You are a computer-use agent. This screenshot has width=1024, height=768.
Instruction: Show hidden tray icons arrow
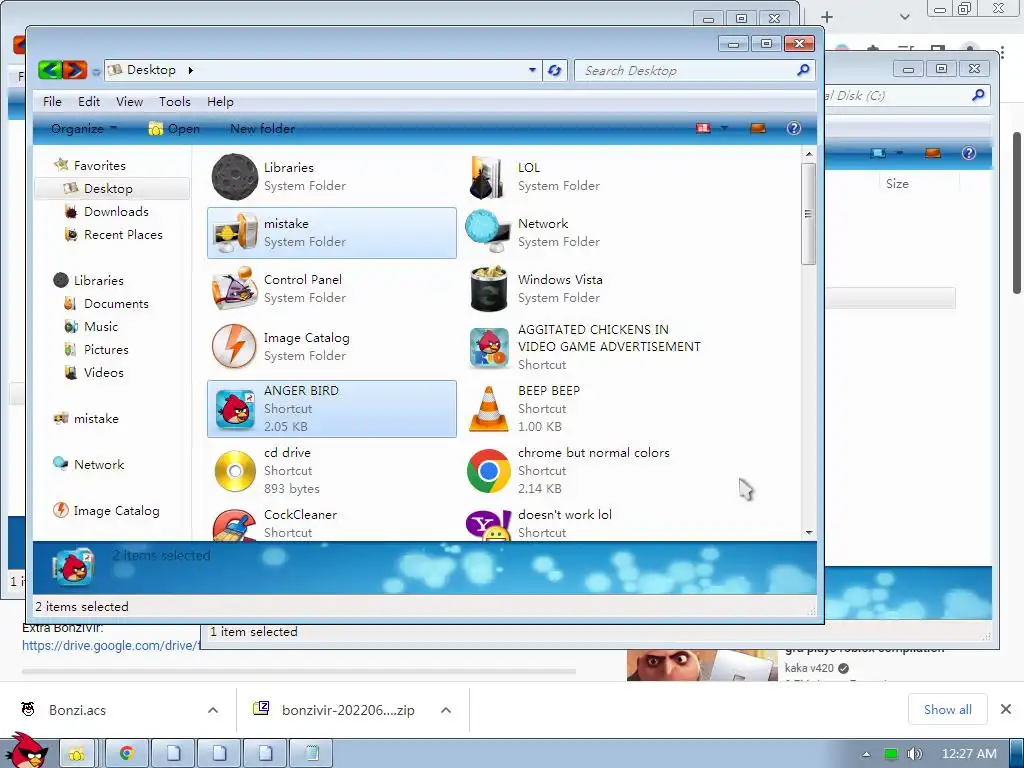tap(866, 754)
